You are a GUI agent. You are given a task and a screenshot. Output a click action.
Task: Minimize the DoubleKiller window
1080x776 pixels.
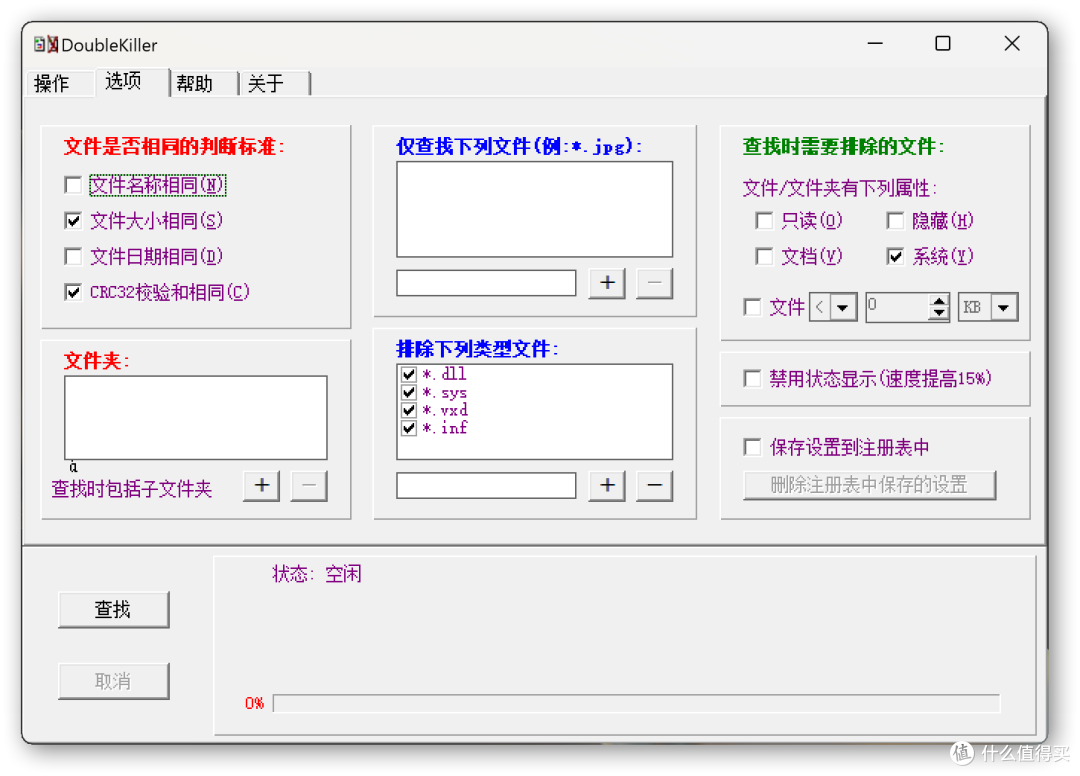(875, 44)
